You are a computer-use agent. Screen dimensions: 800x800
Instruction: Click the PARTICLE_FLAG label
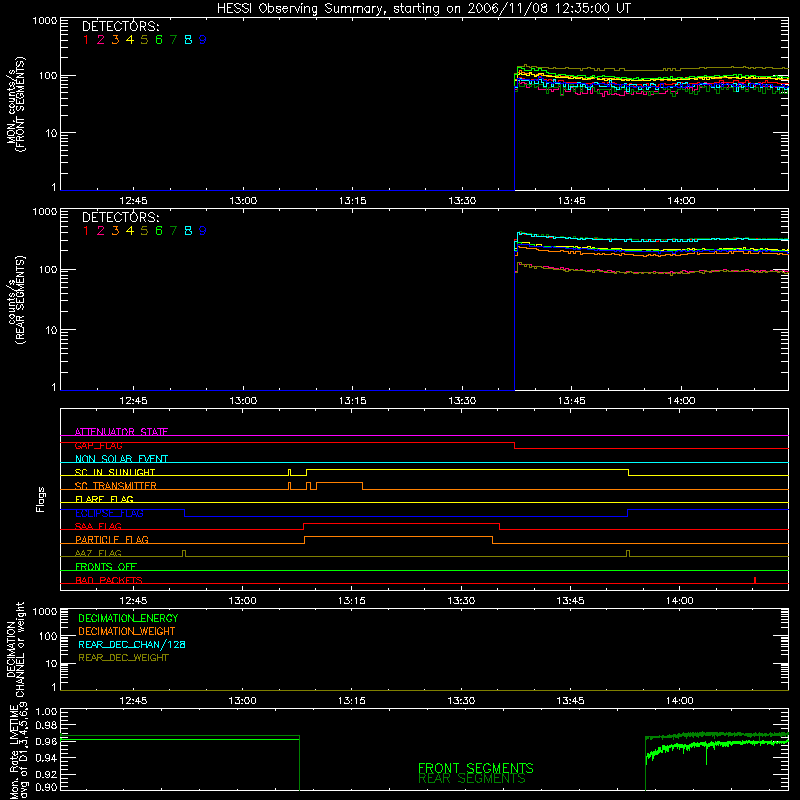pyautogui.click(x=112, y=539)
